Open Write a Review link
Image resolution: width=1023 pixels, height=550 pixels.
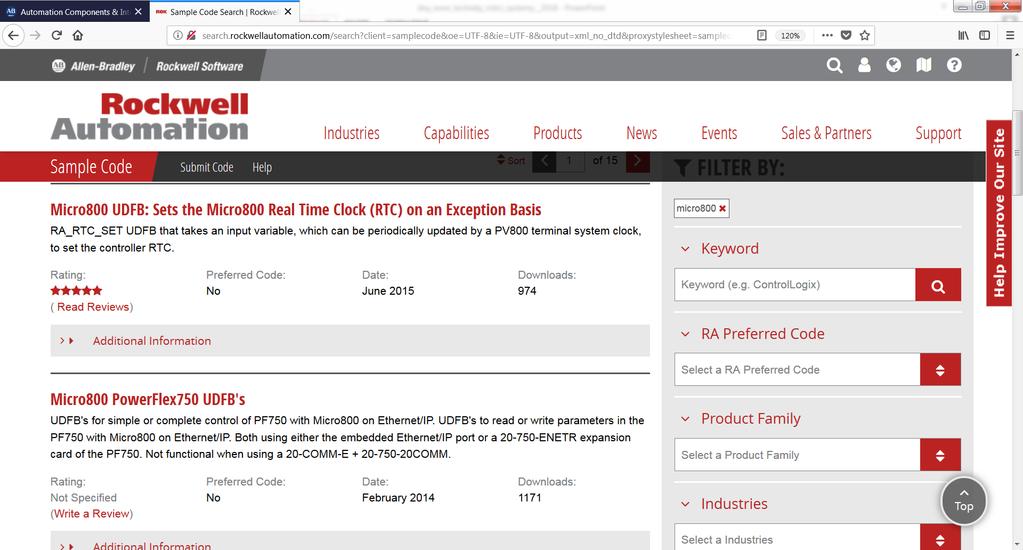91,513
